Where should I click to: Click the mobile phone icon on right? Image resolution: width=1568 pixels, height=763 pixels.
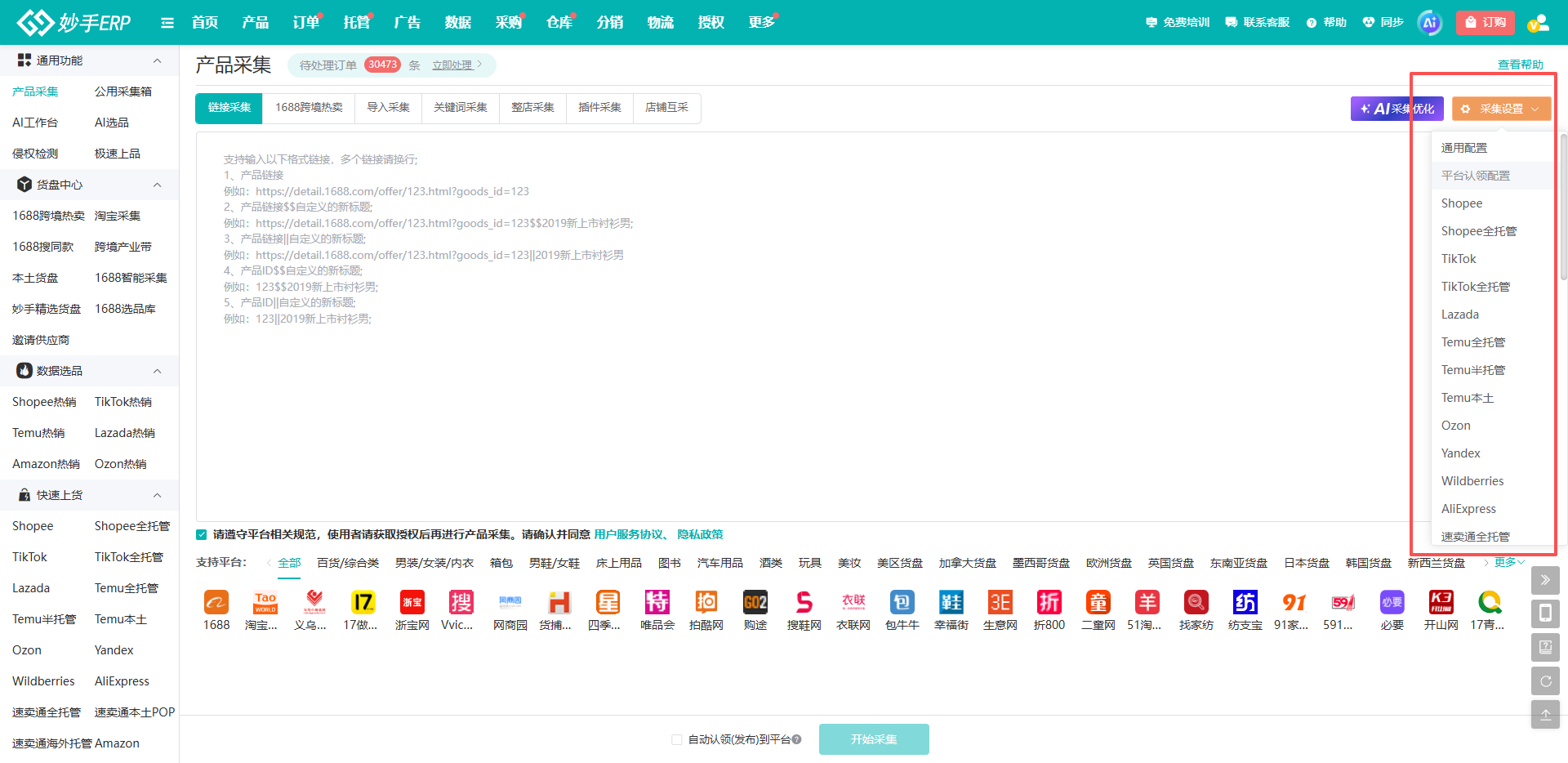click(x=1545, y=614)
